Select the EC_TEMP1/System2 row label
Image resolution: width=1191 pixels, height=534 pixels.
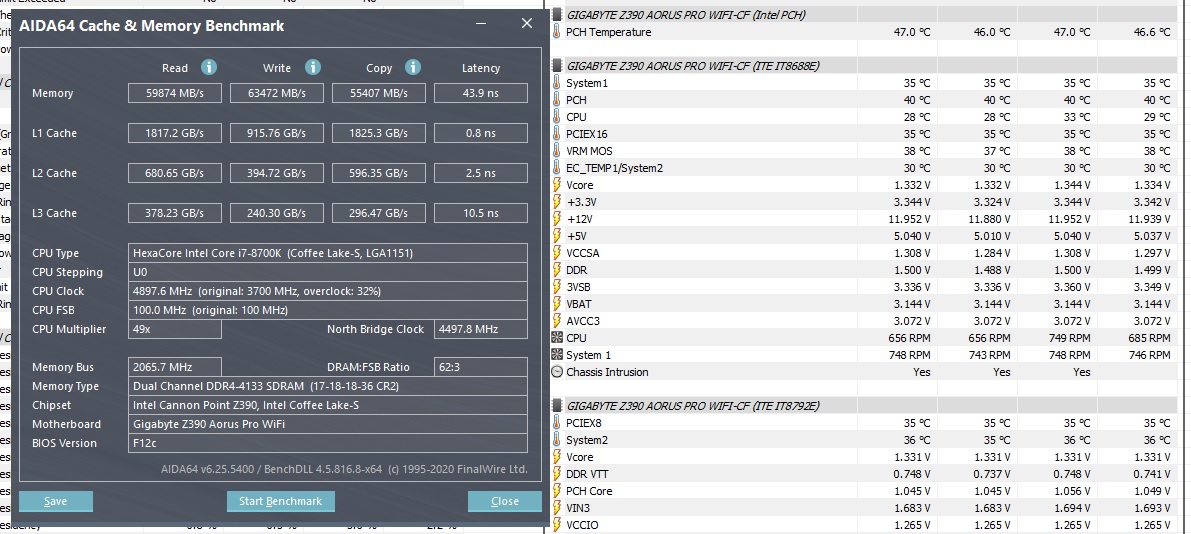pos(614,168)
